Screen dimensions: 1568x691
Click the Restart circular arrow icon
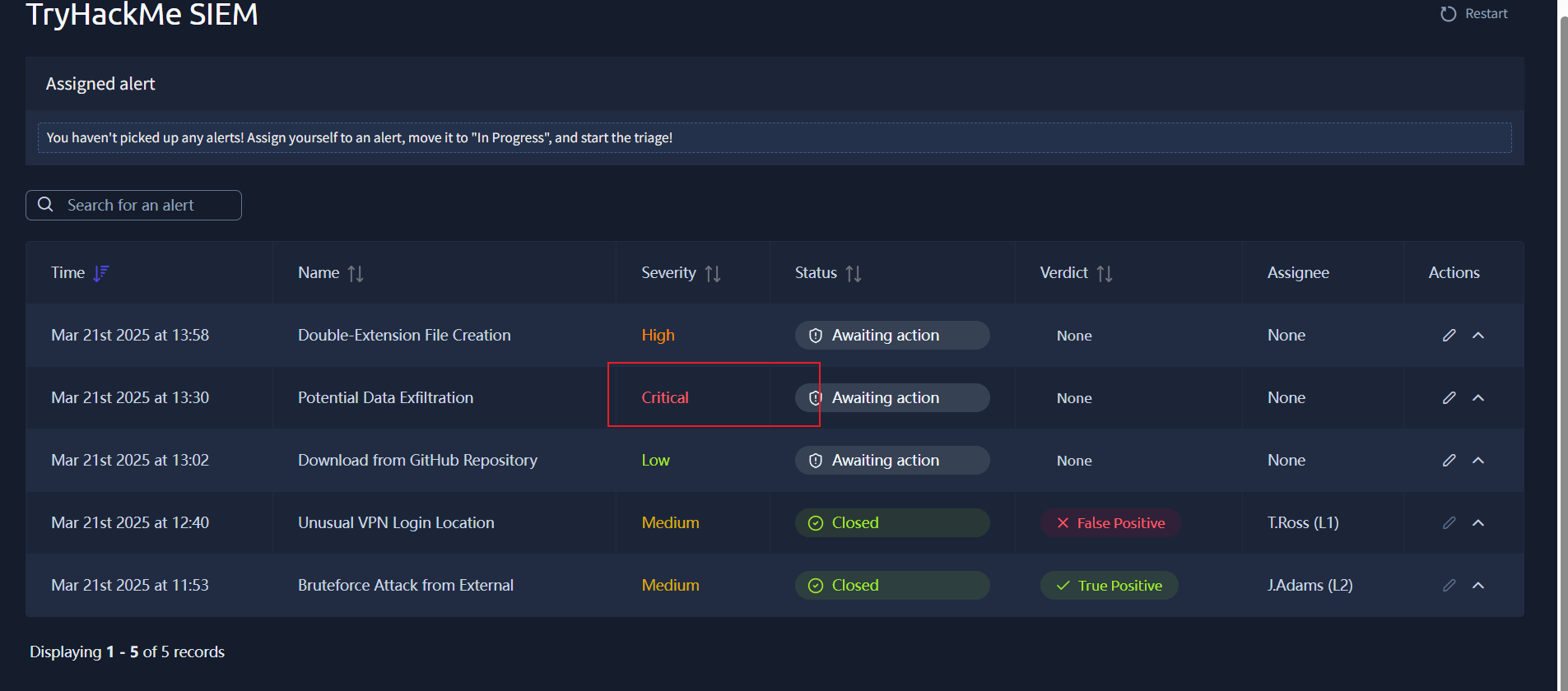(1448, 14)
